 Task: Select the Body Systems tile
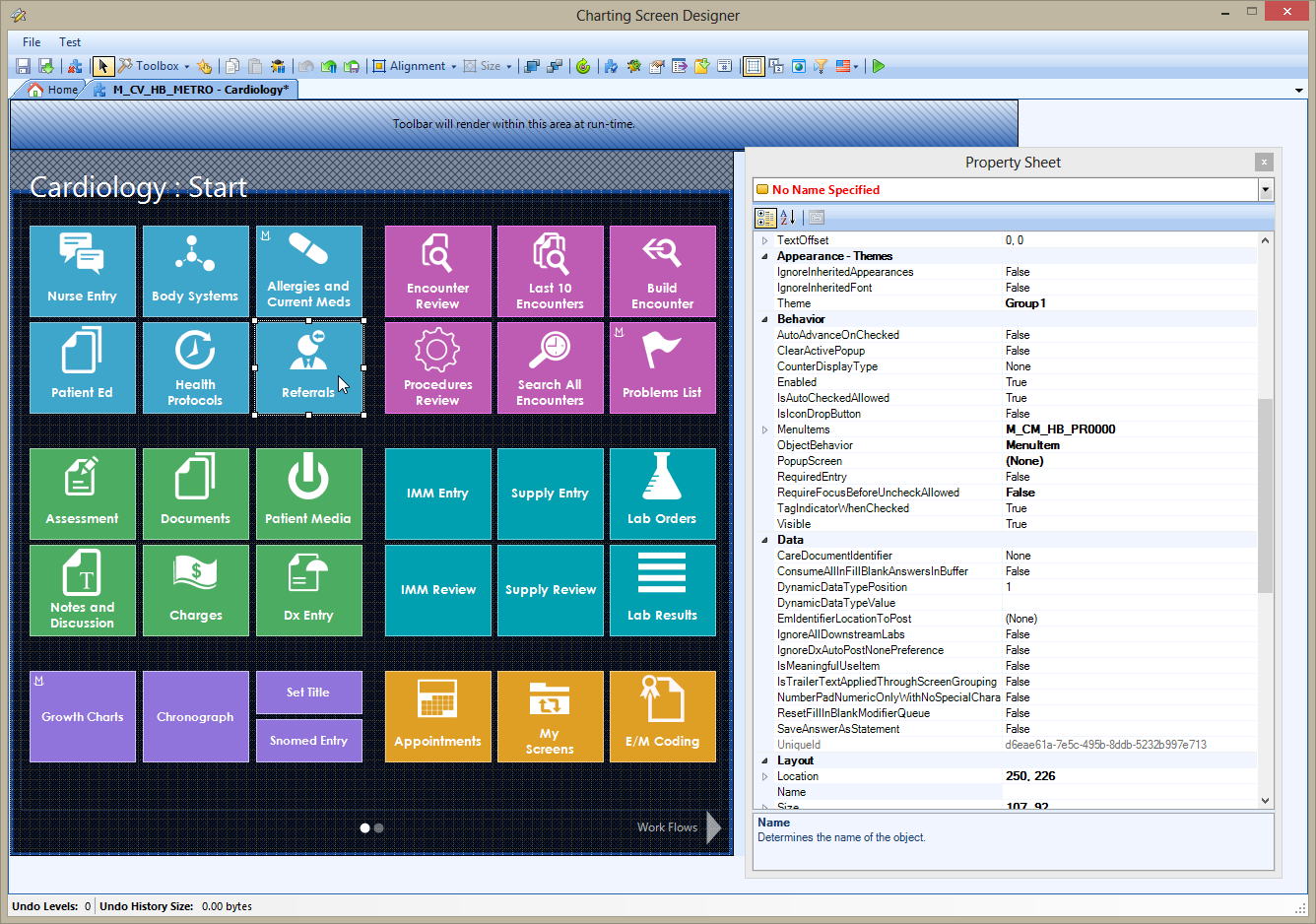(x=195, y=271)
